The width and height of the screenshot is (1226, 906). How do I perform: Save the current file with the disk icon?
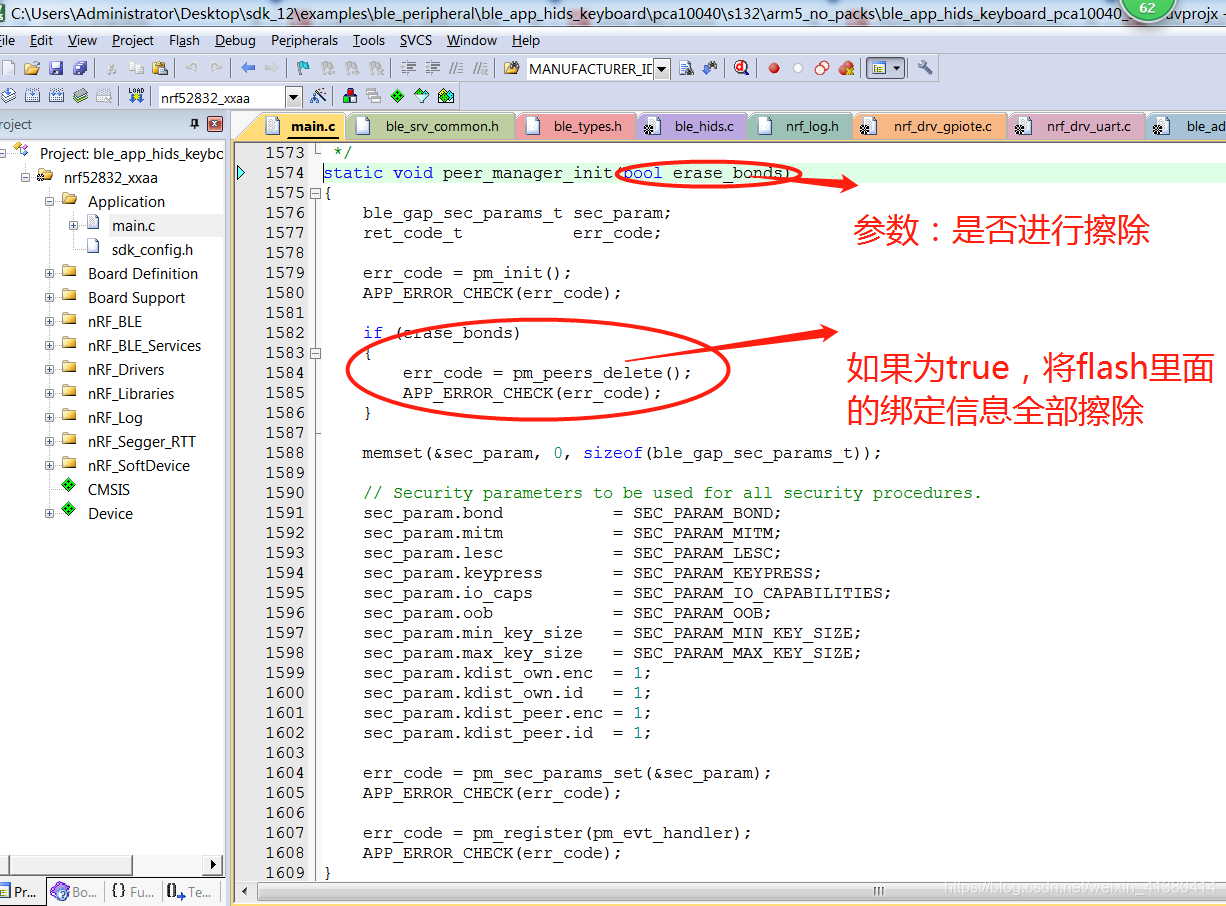(56, 68)
